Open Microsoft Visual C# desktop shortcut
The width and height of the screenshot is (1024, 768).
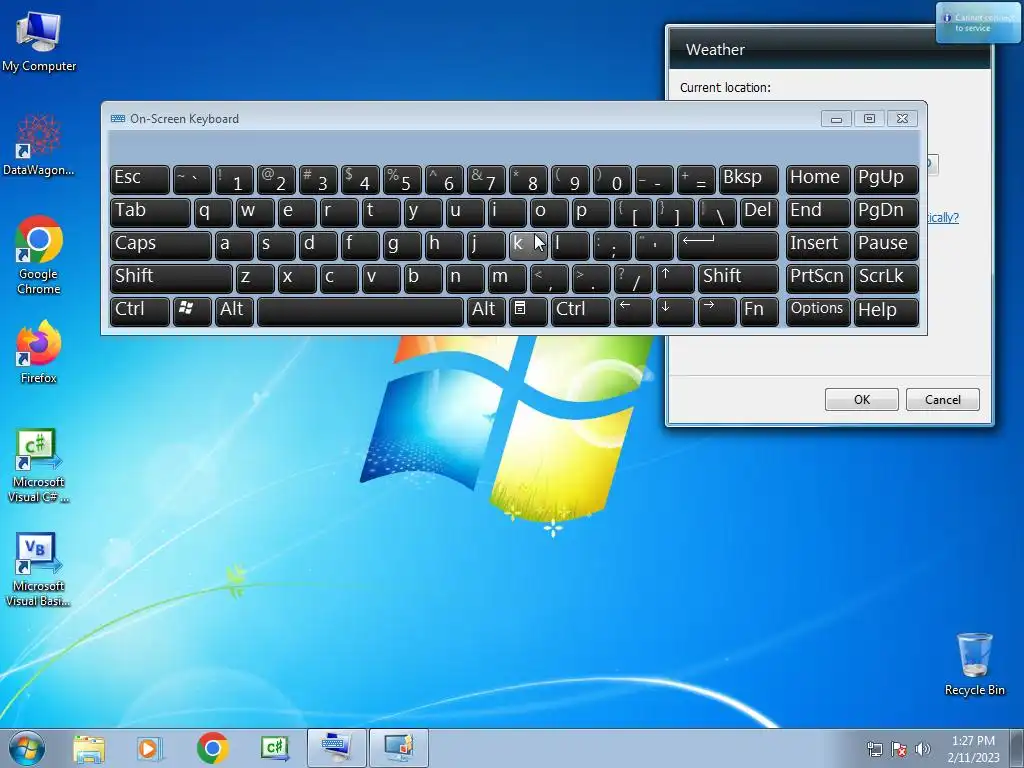pyautogui.click(x=39, y=465)
